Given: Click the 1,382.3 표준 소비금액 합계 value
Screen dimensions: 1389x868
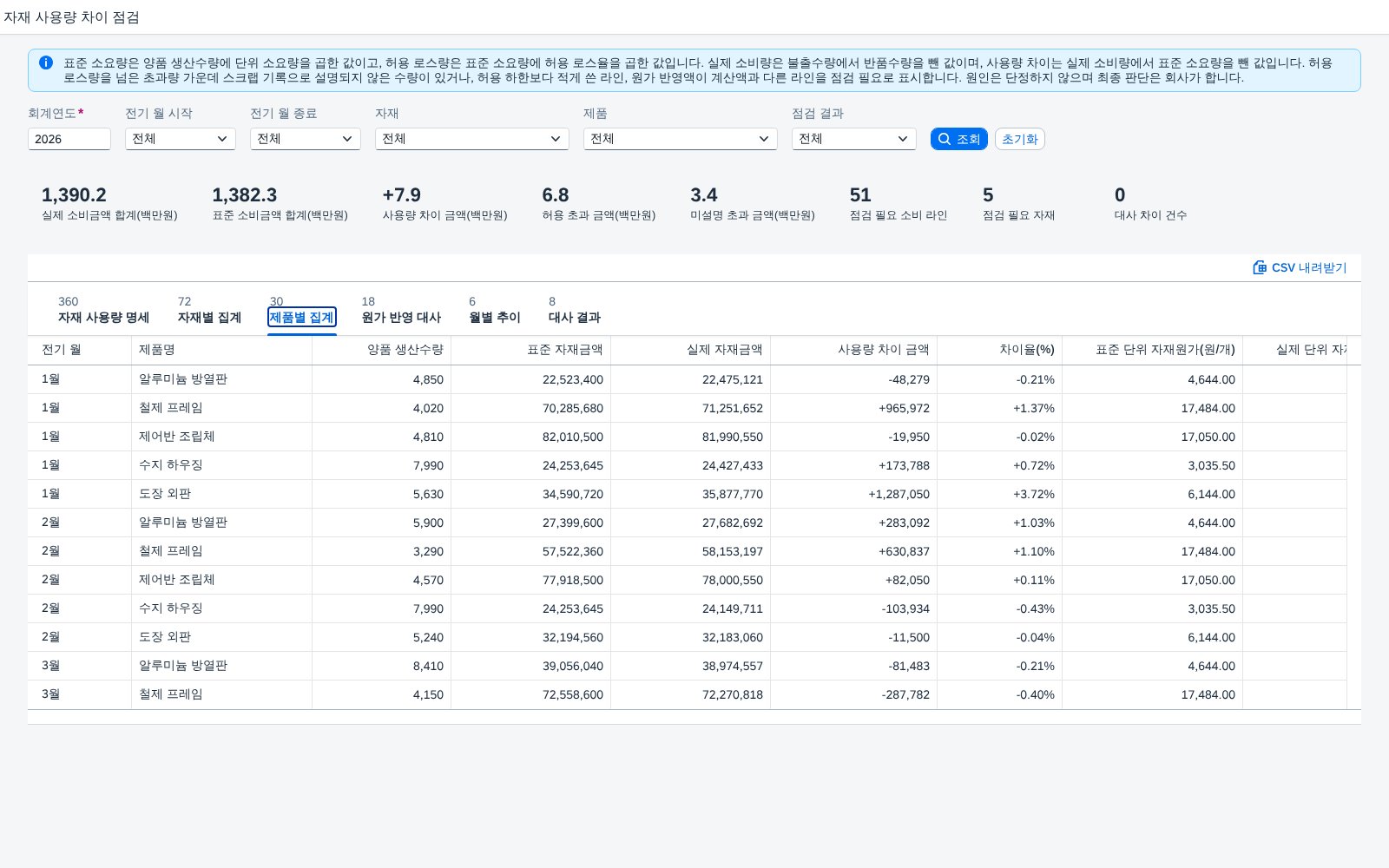Looking at the screenshot, I should pos(245,195).
